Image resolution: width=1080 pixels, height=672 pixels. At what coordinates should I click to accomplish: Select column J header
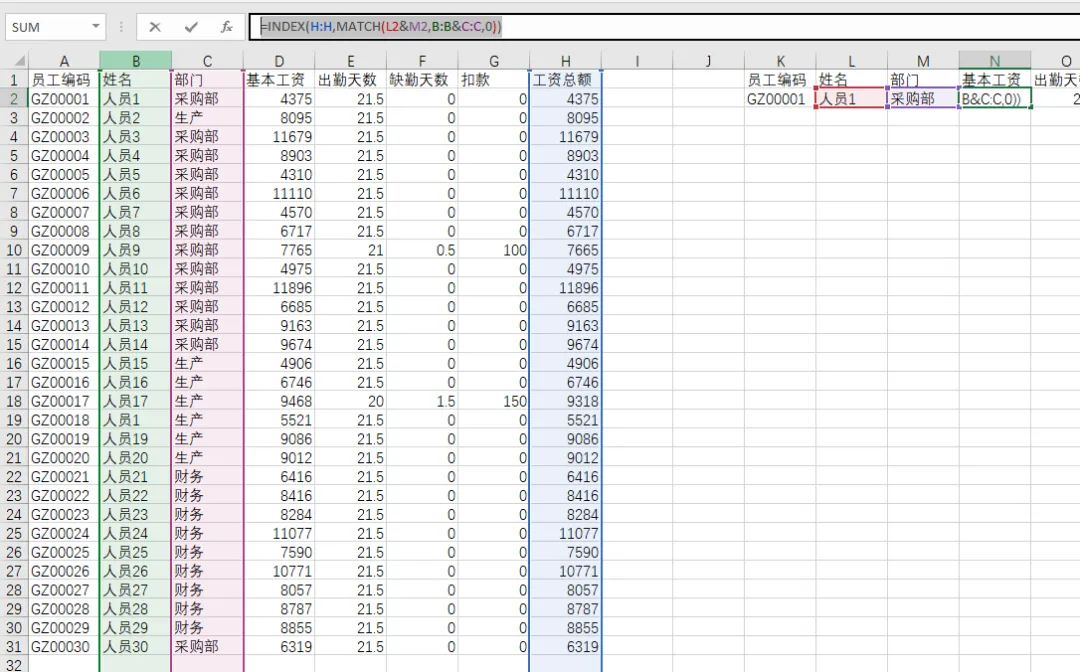(709, 61)
